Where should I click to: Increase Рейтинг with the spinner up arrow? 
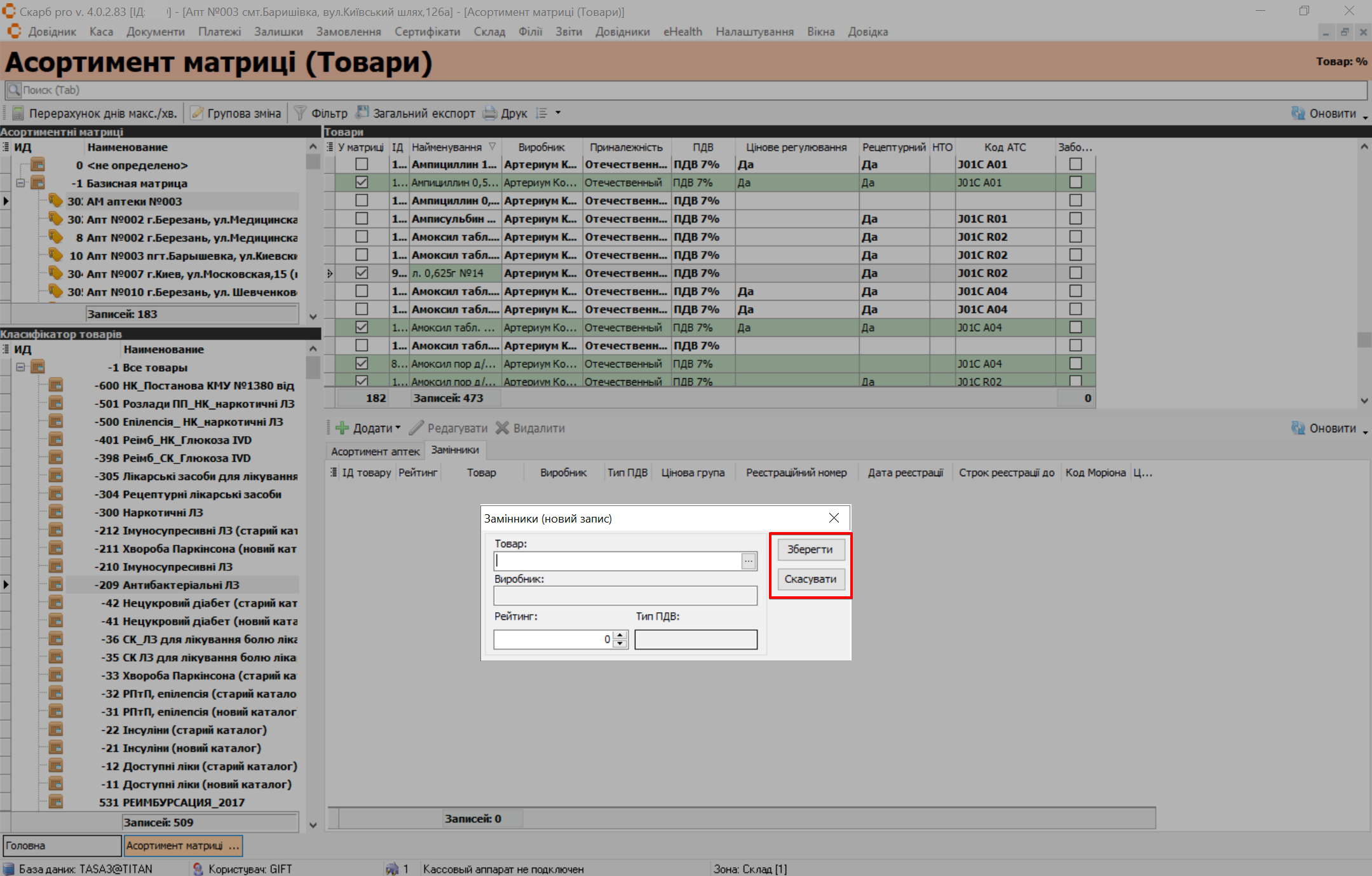pos(620,635)
